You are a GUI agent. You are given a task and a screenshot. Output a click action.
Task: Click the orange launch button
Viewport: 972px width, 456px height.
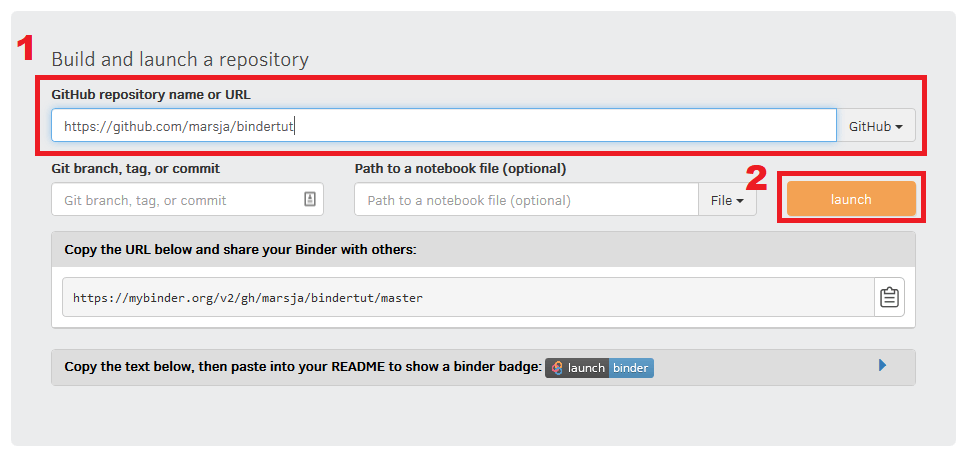click(851, 199)
